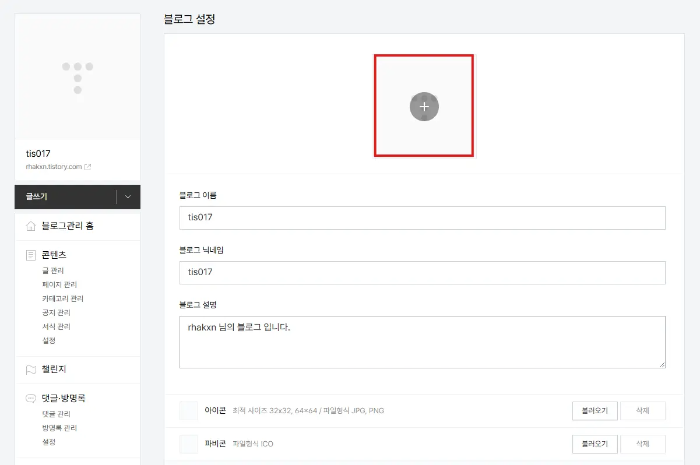Select 서식 관리 in sidebar

(x=56, y=327)
